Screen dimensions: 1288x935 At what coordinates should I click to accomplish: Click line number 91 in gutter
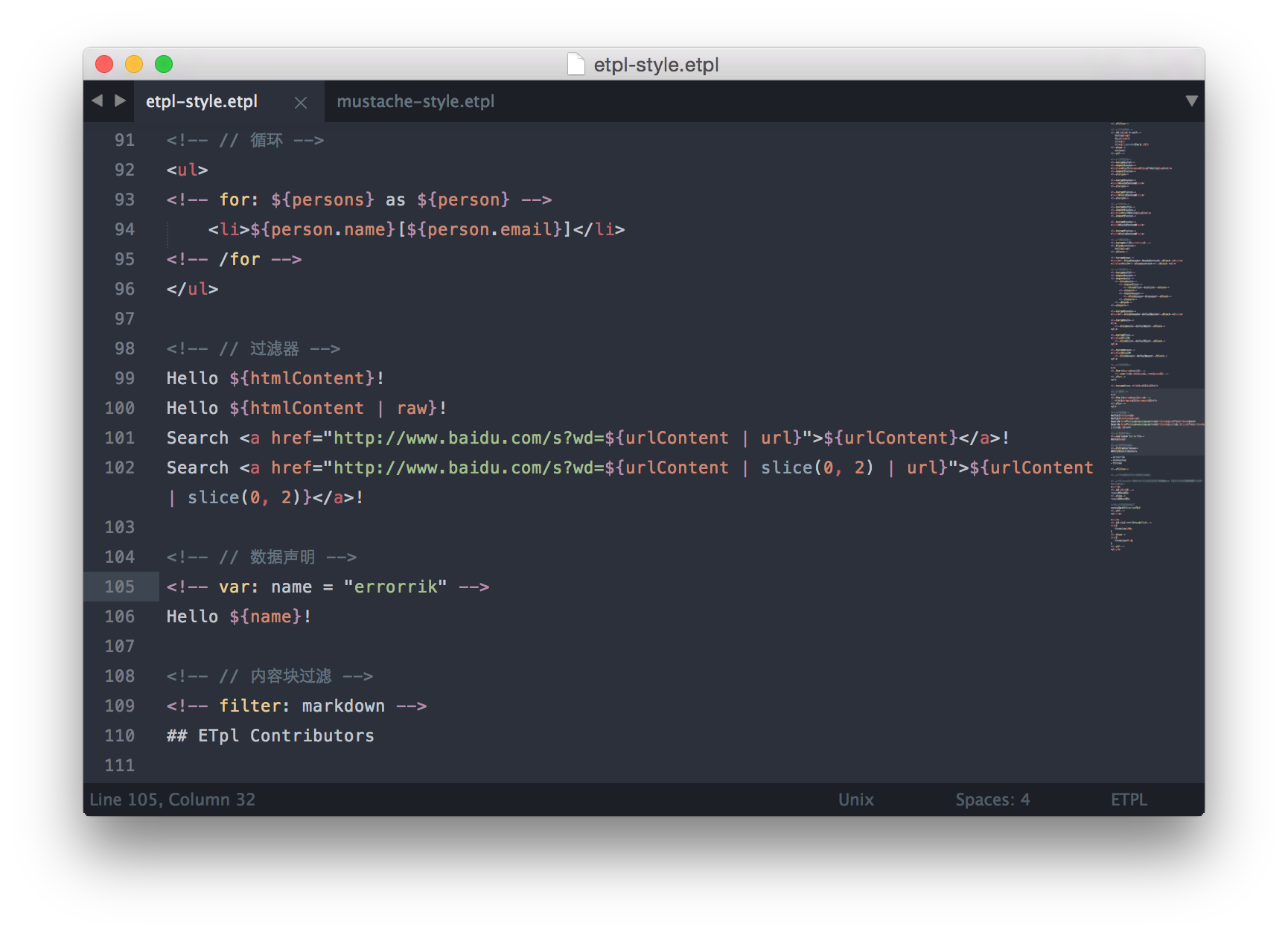(124, 140)
